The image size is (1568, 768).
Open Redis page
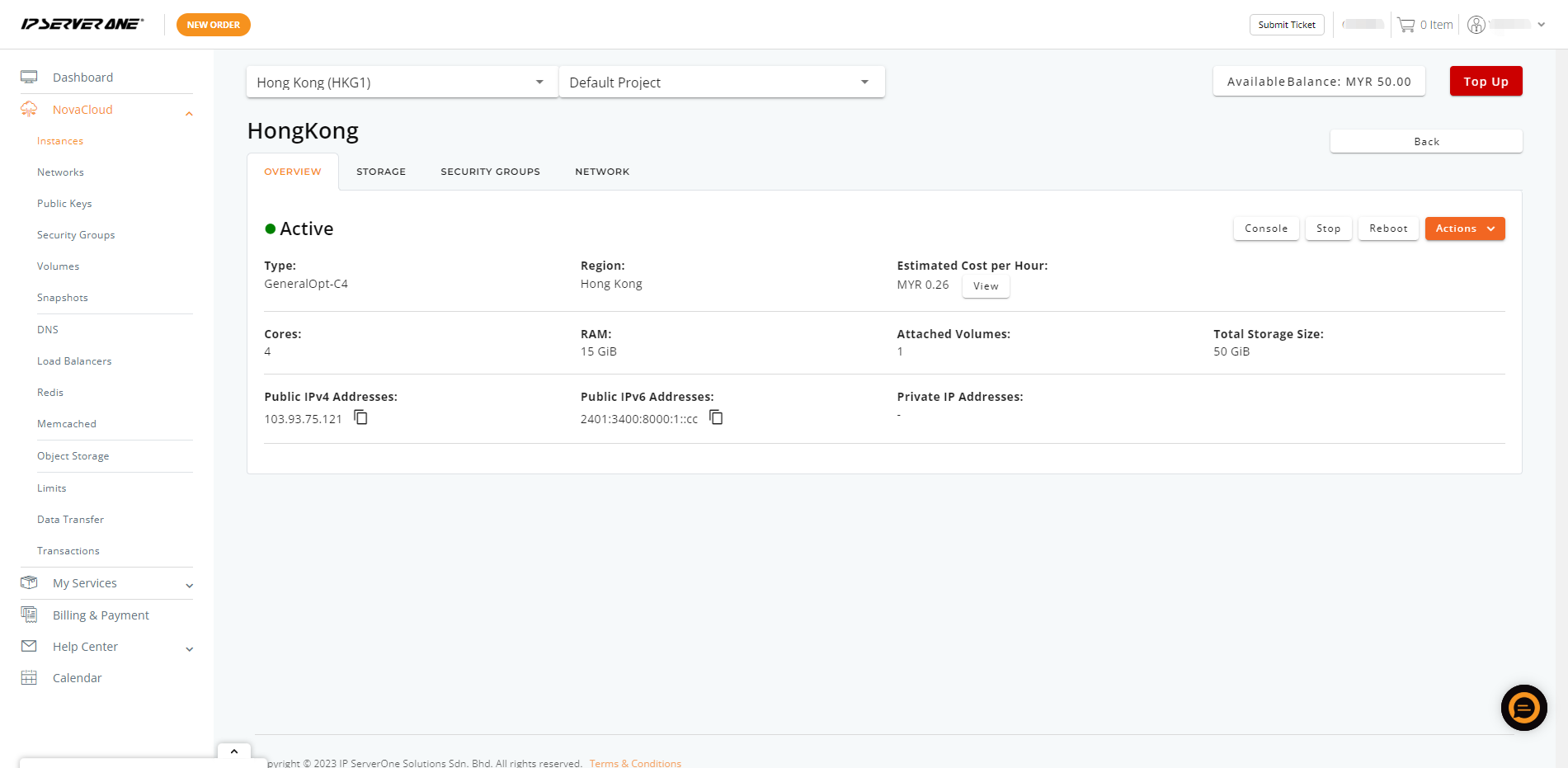50,393
